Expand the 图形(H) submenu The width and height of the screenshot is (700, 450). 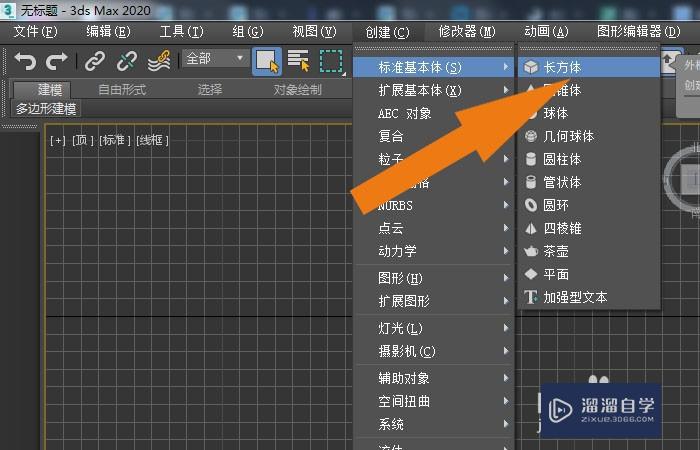coord(434,278)
